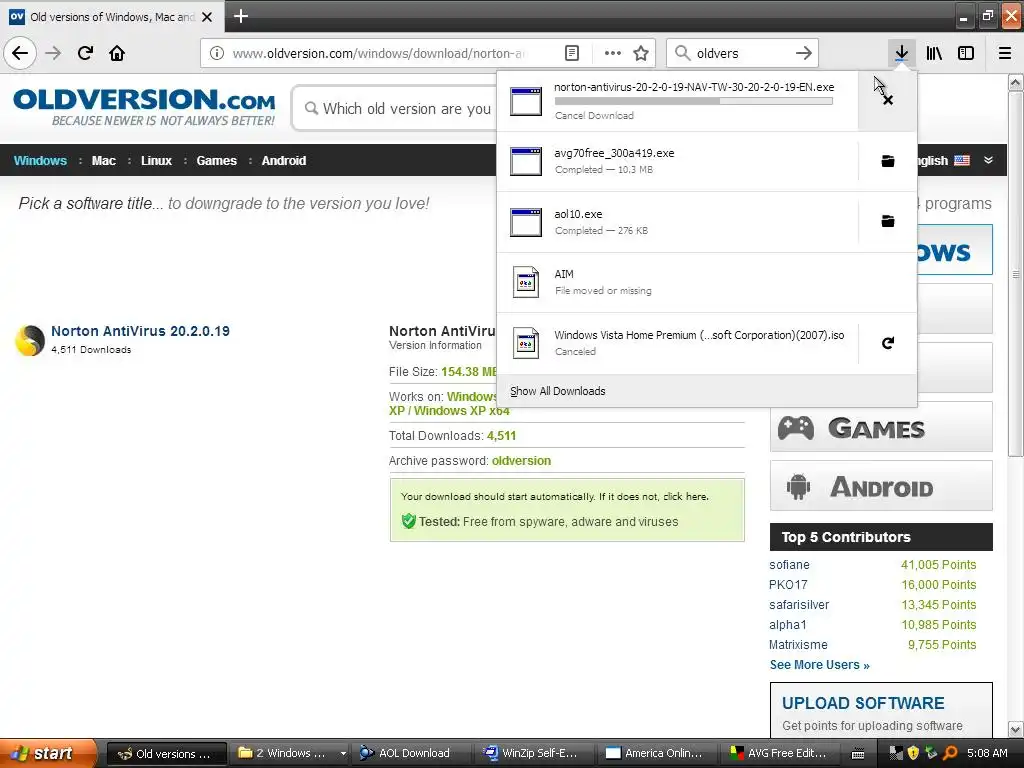The width and height of the screenshot is (1024, 768).
Task: View site information icon in address bar
Action: point(217,53)
